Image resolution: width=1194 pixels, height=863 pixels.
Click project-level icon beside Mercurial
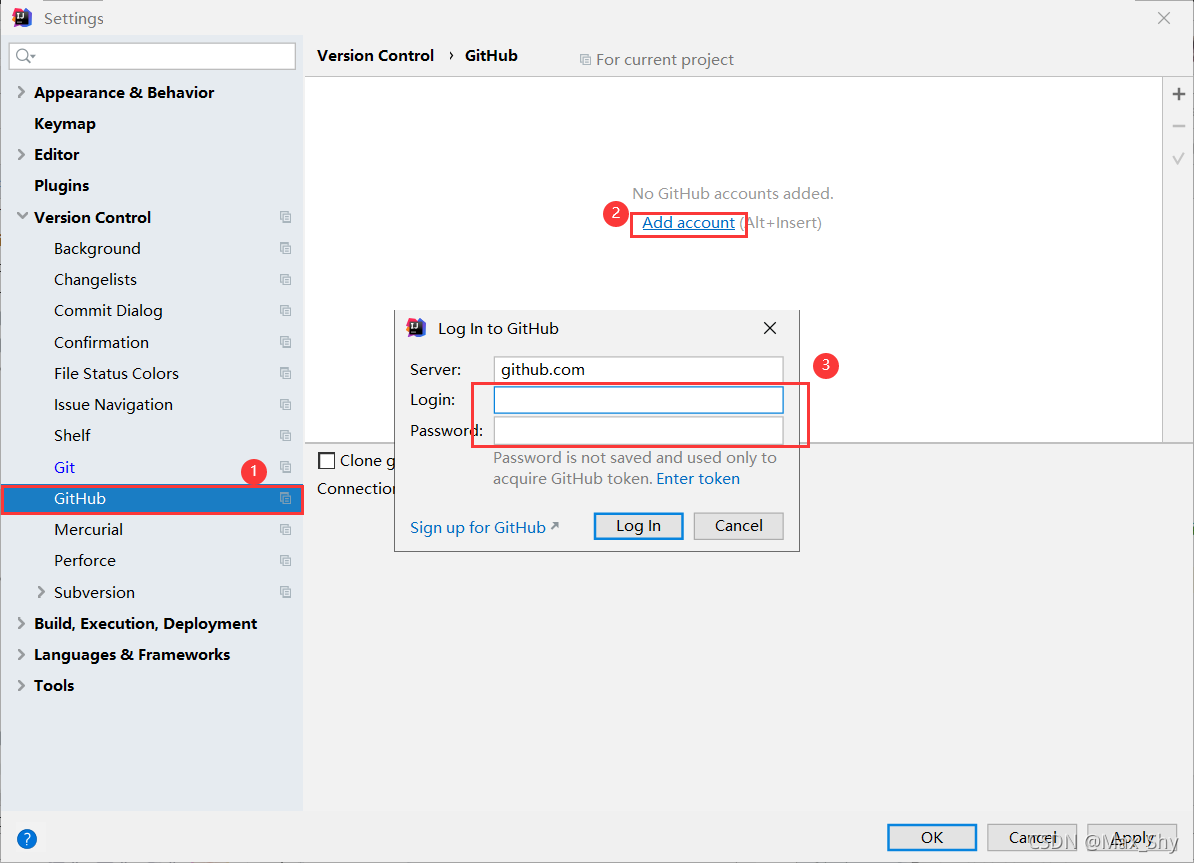(286, 529)
